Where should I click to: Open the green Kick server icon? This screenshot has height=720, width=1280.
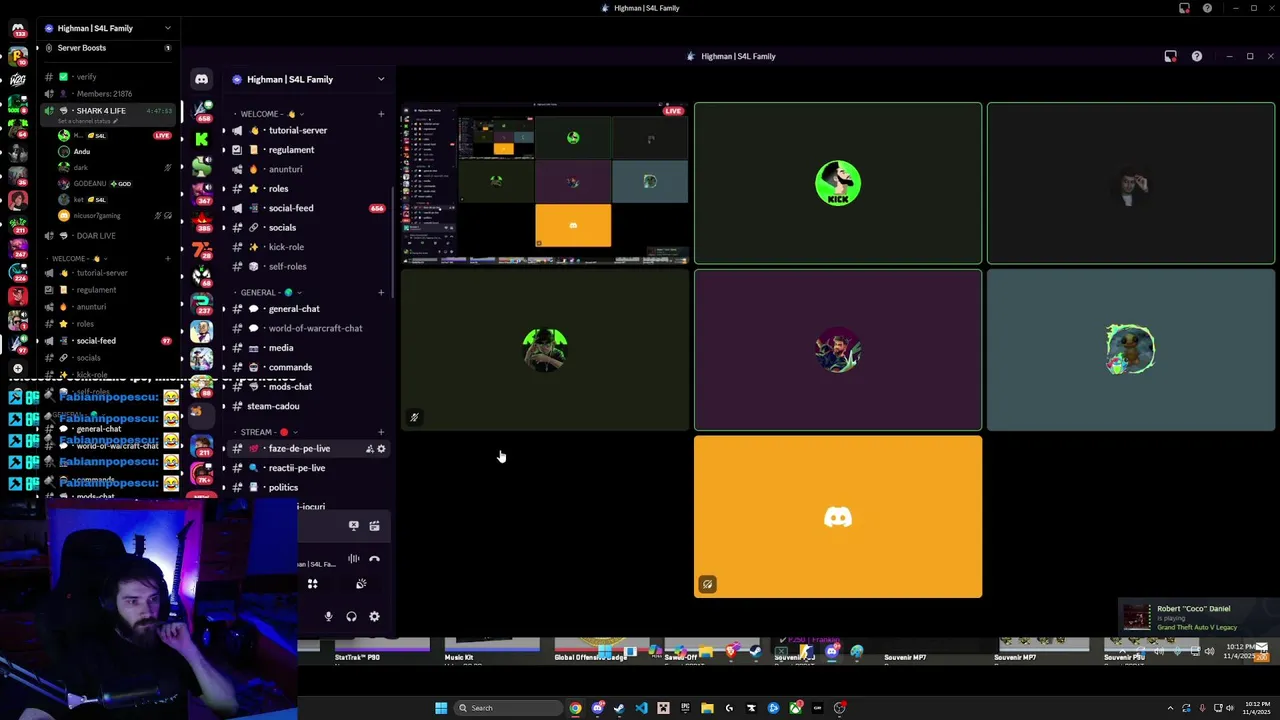[x=201, y=139]
